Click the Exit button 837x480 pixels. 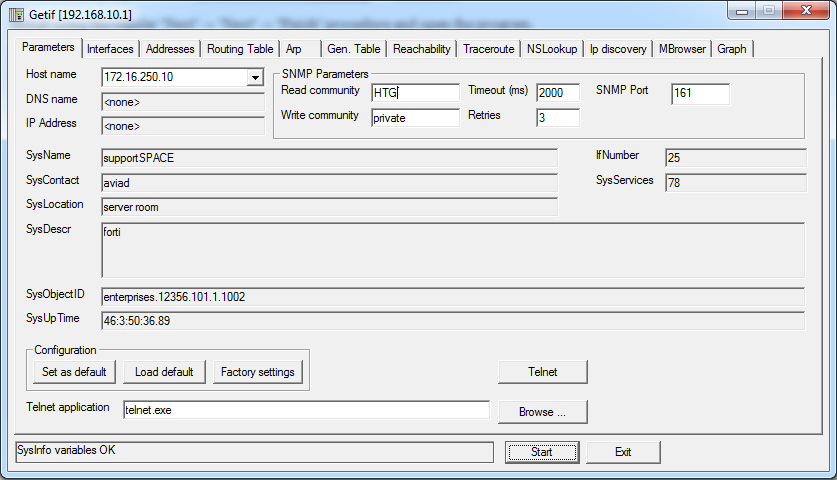[623, 452]
